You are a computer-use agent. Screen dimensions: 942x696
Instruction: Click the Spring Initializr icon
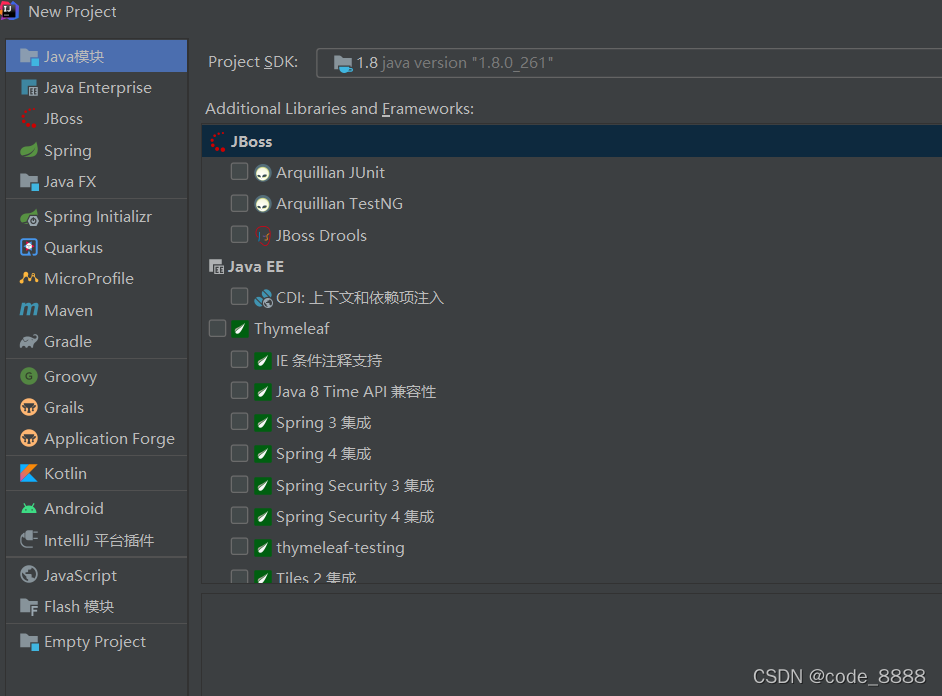(29, 217)
